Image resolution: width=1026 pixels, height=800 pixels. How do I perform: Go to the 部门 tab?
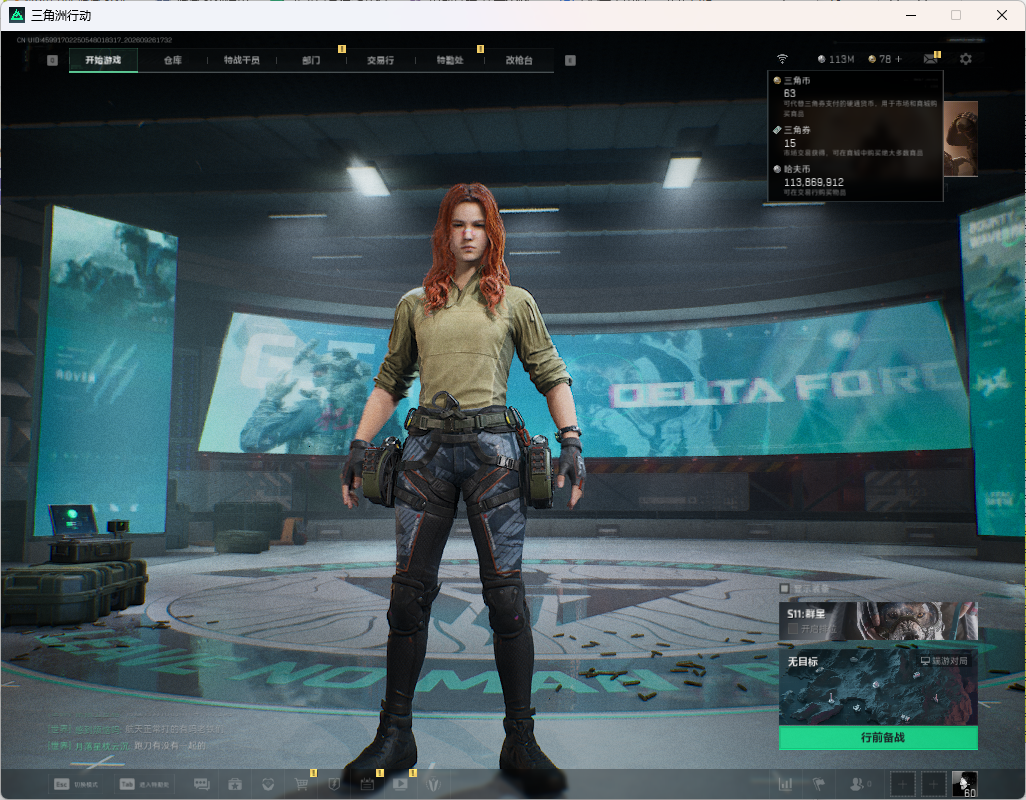[x=311, y=60]
